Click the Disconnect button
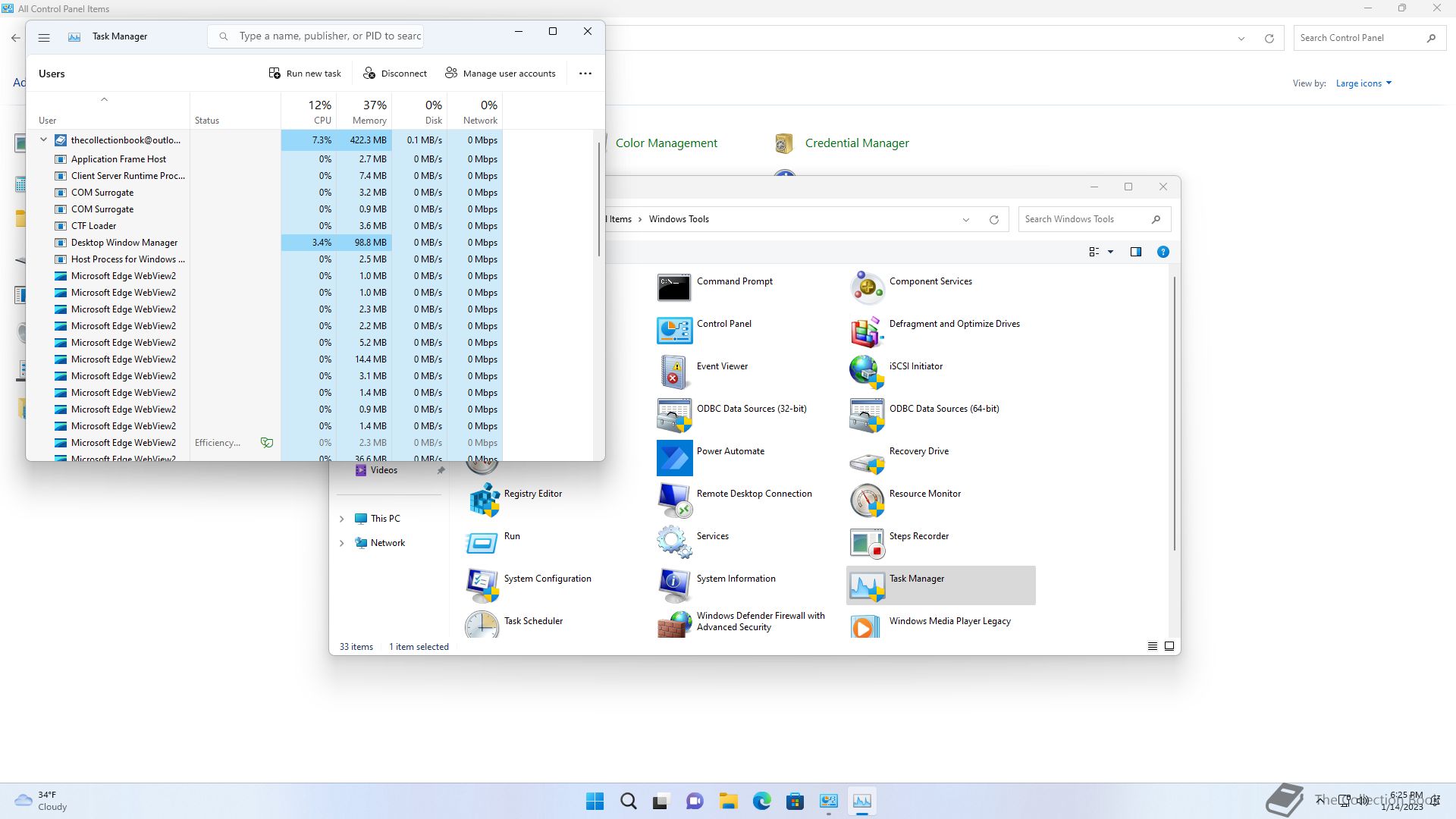Image resolution: width=1456 pixels, height=819 pixels. 395,74
